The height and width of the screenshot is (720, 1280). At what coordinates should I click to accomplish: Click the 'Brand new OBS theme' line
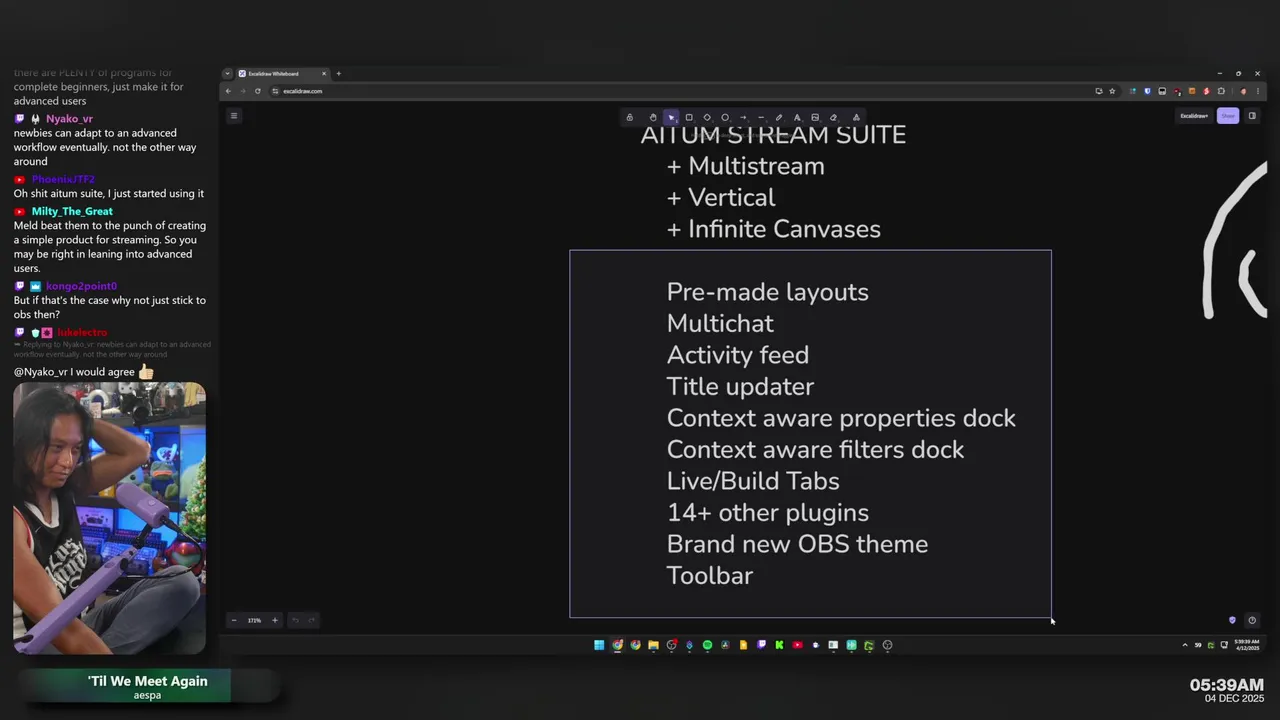coord(797,544)
